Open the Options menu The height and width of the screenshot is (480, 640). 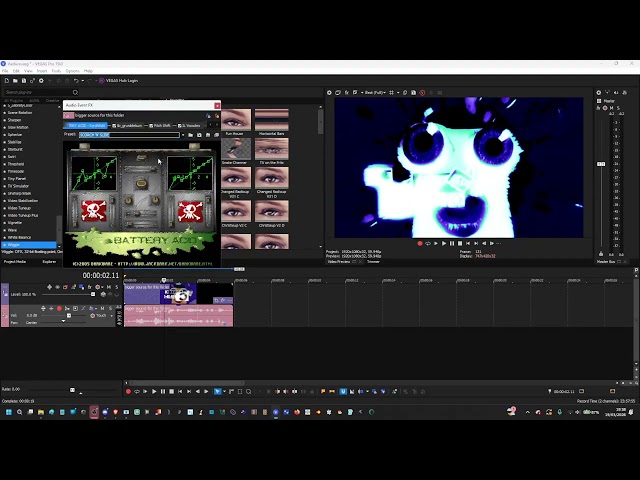click(72, 71)
